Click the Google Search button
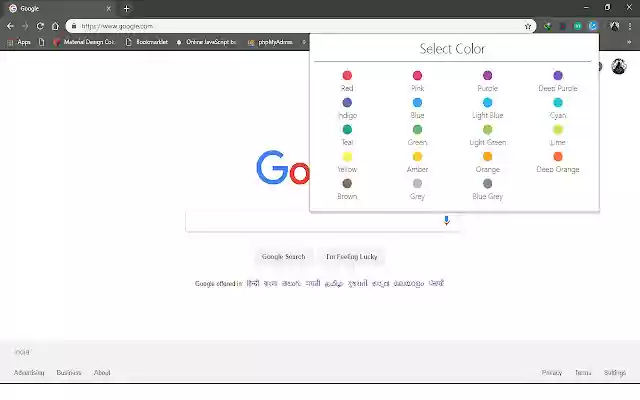 (283, 257)
